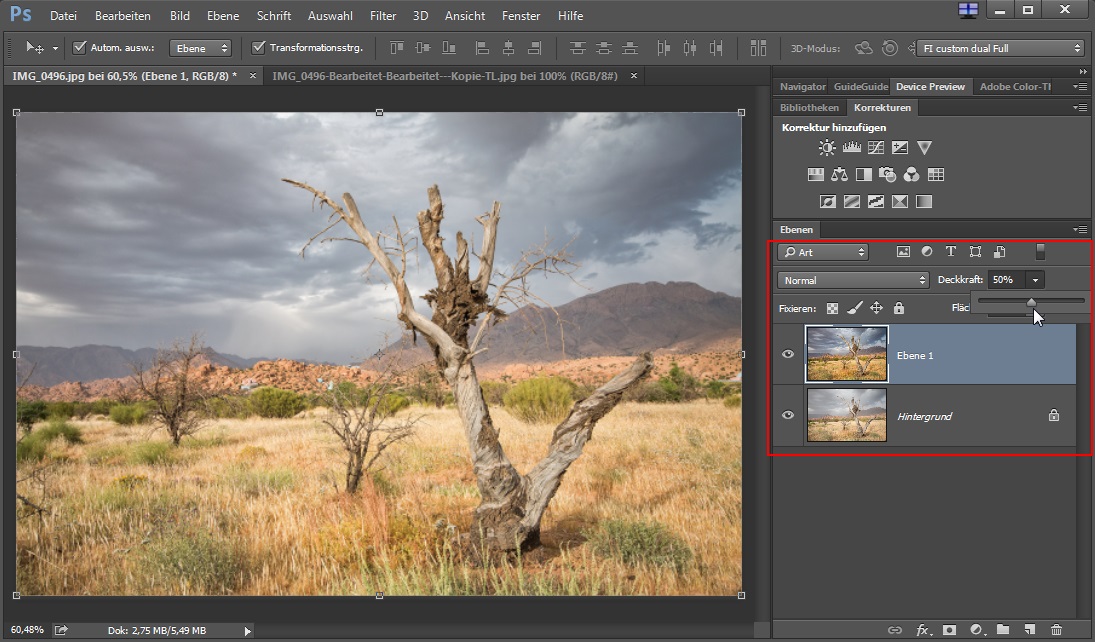The height and width of the screenshot is (642, 1095).
Task: Hide the Ebene 1 layer
Action: 788,354
